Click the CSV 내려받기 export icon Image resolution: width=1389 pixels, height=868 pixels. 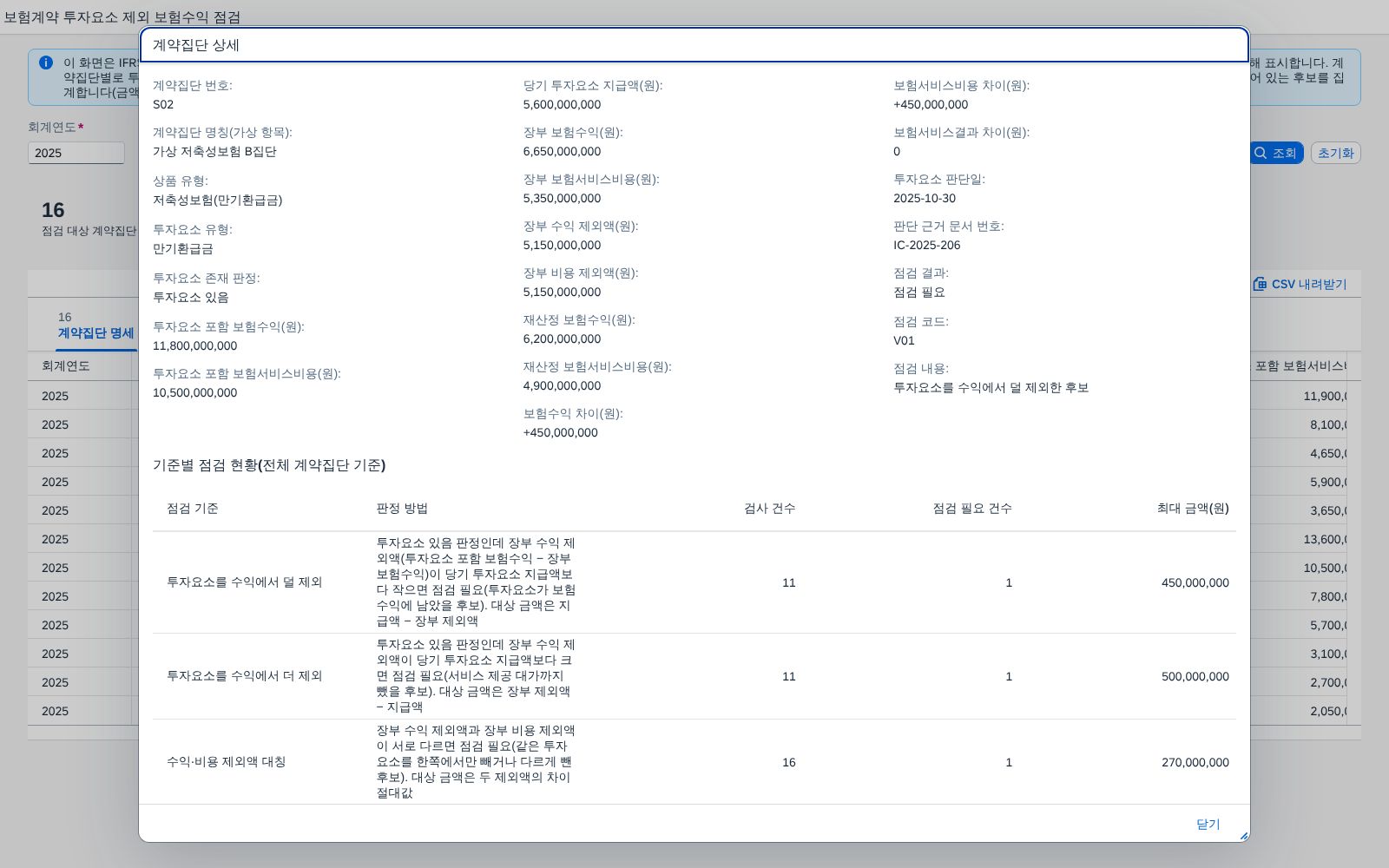[x=1260, y=284]
